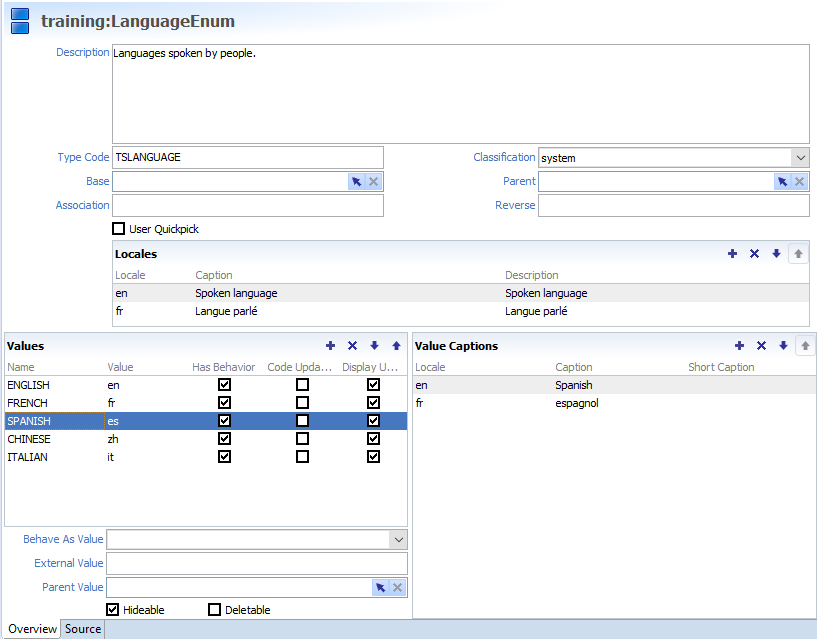
Task: Add a new locale with plus icon
Action: click(x=733, y=254)
